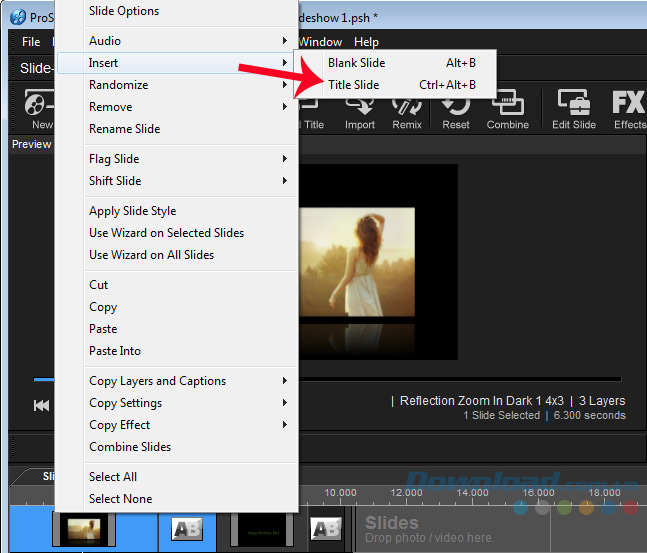
Task: Click the '3 Layers' info text
Action: click(x=602, y=401)
